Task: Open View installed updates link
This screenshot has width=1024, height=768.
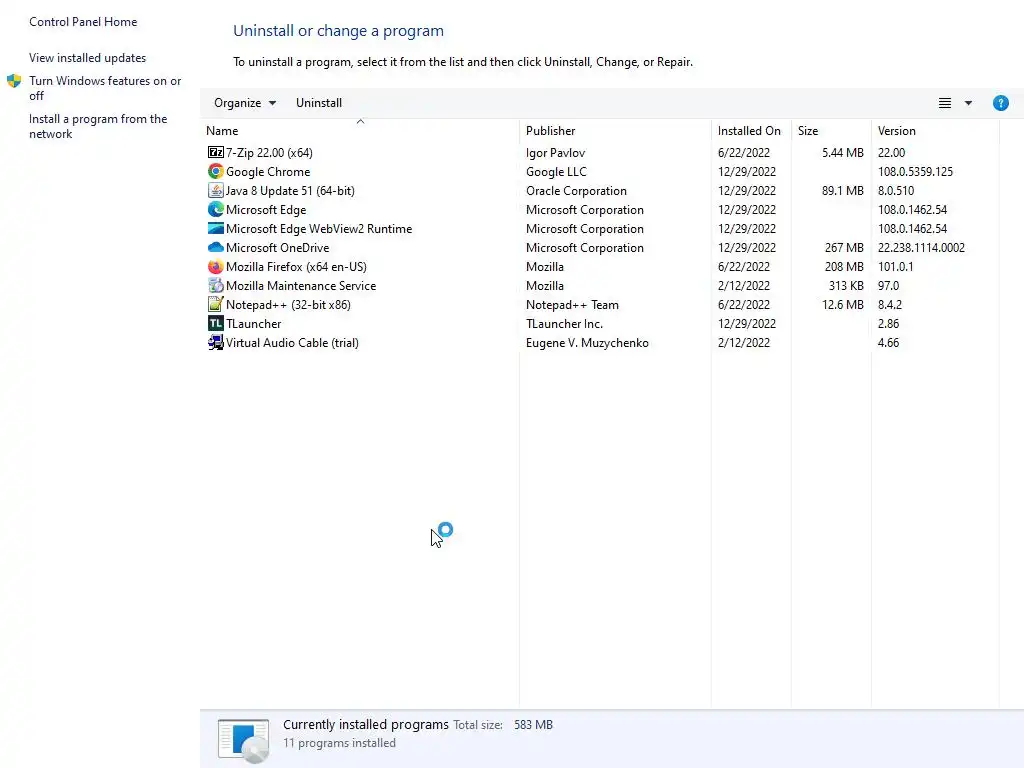Action: tap(88, 57)
